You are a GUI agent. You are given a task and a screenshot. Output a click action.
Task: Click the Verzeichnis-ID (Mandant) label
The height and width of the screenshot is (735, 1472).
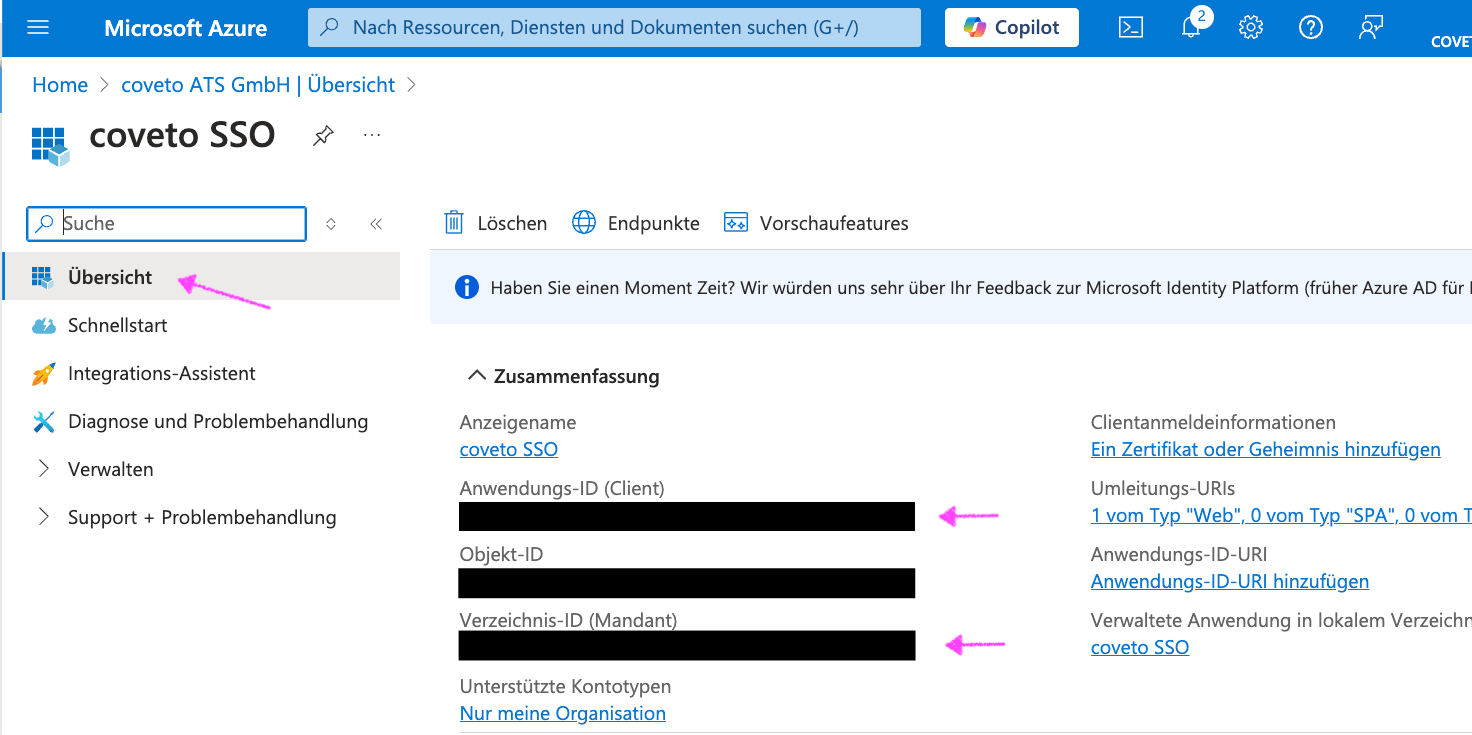point(568,620)
